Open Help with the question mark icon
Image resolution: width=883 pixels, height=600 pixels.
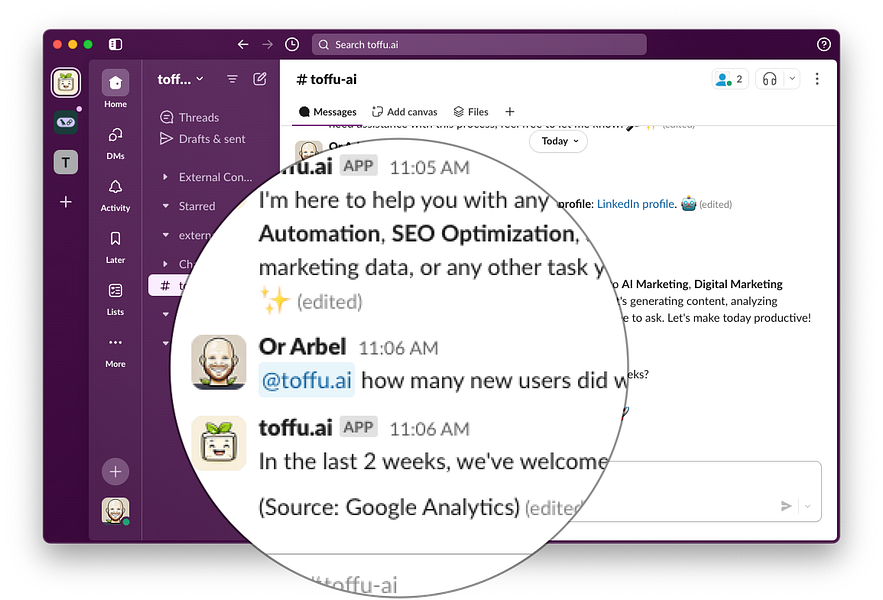click(x=823, y=45)
